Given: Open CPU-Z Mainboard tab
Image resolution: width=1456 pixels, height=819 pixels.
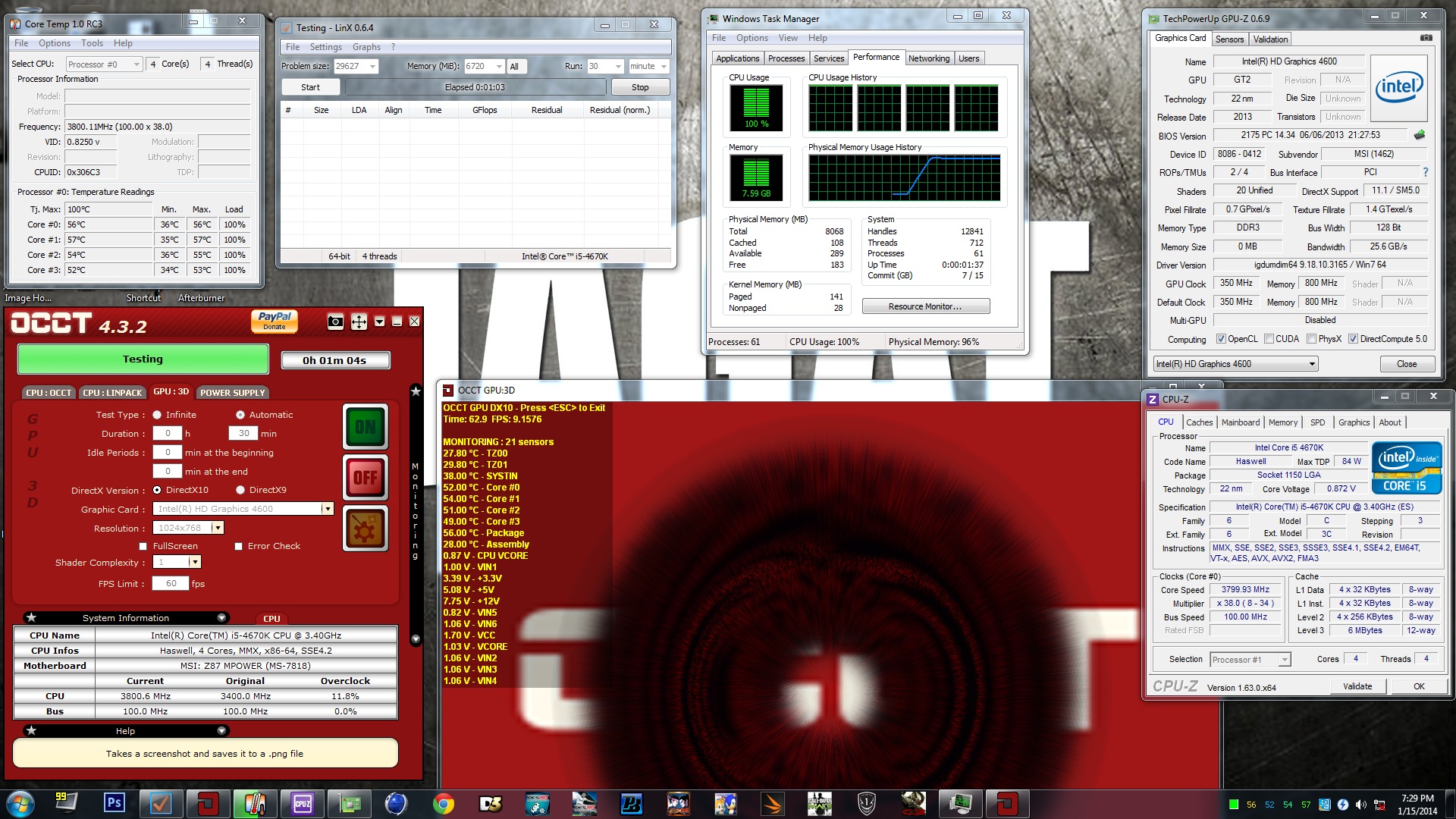Looking at the screenshot, I should pos(1241,422).
